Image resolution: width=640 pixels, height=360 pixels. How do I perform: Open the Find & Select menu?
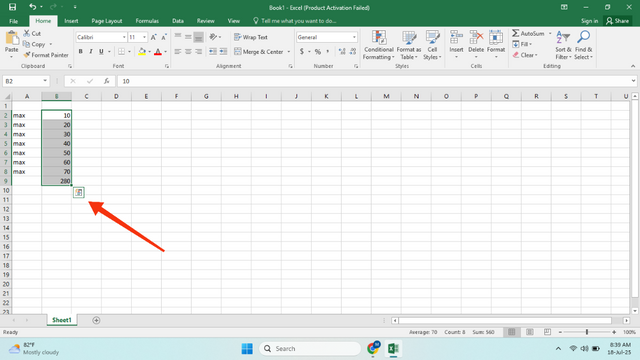(x=584, y=45)
